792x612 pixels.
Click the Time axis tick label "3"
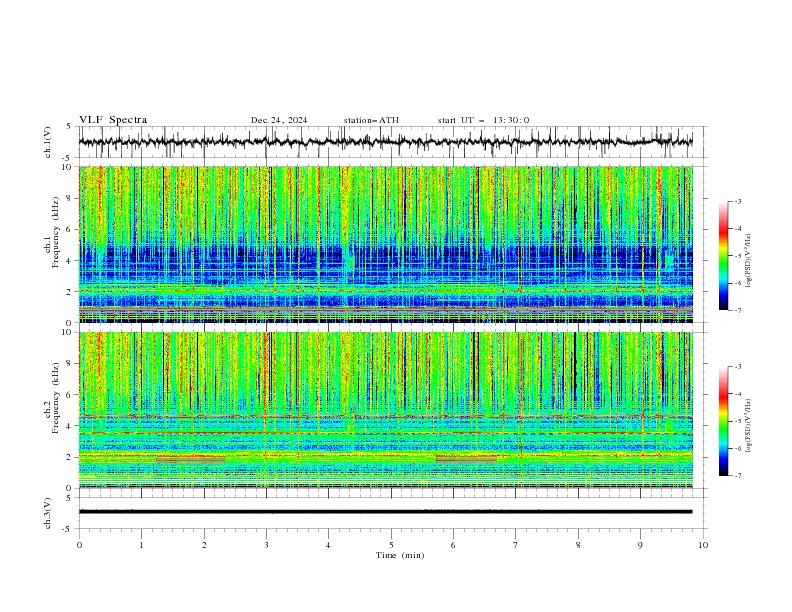[266, 545]
